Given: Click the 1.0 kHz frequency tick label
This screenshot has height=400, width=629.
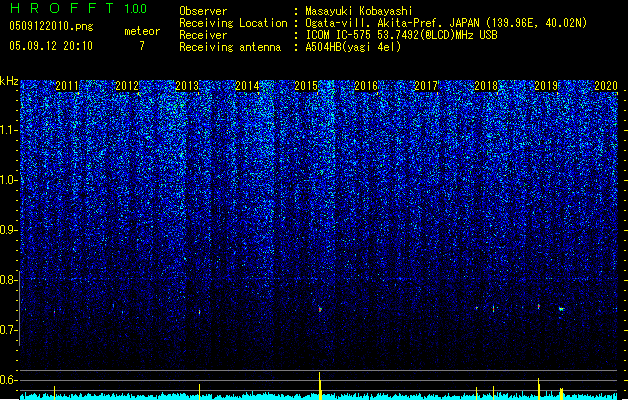Looking at the screenshot, I should (x=9, y=180).
